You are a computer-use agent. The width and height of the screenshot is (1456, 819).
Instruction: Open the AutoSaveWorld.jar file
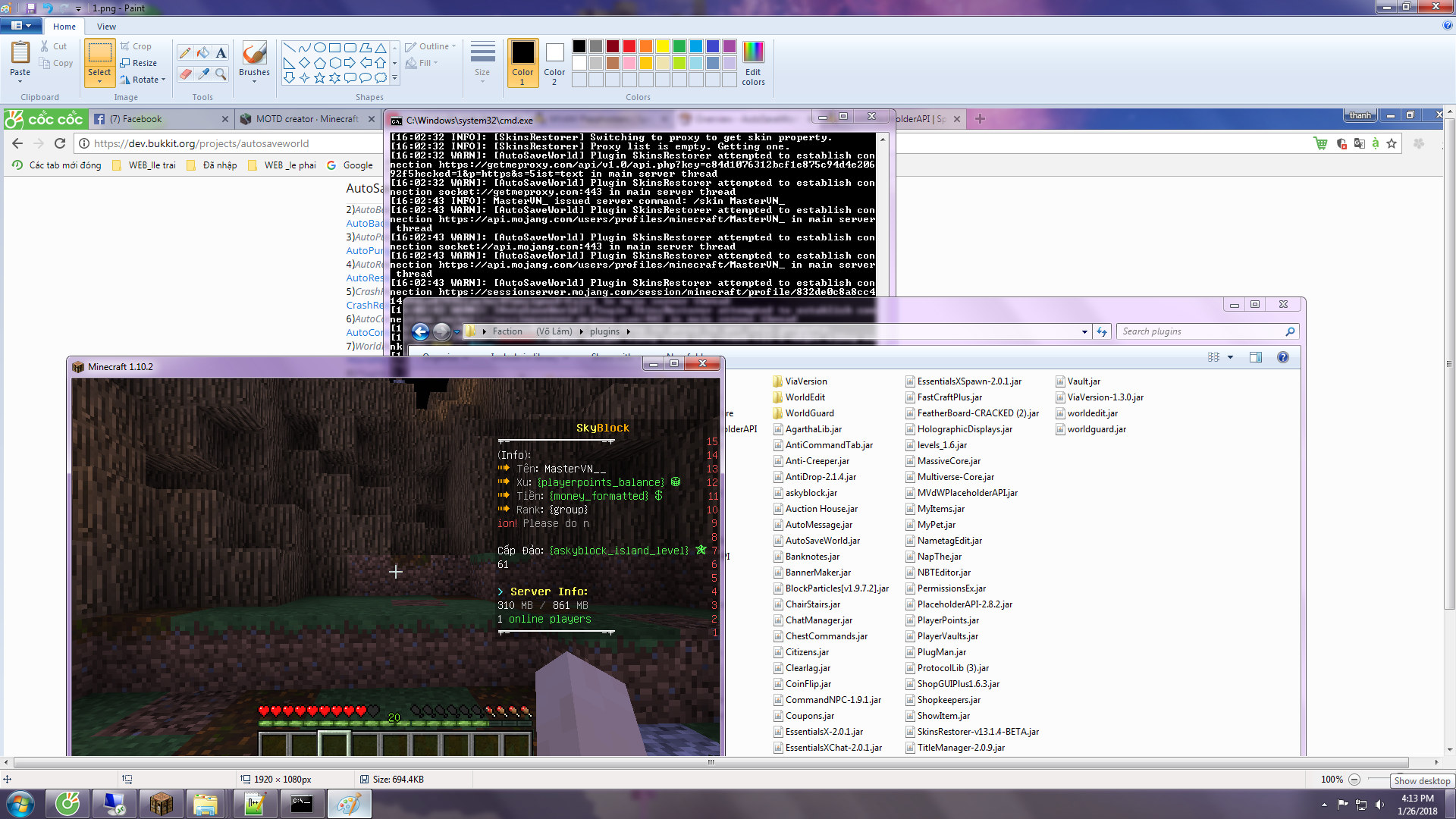pyautogui.click(x=822, y=541)
